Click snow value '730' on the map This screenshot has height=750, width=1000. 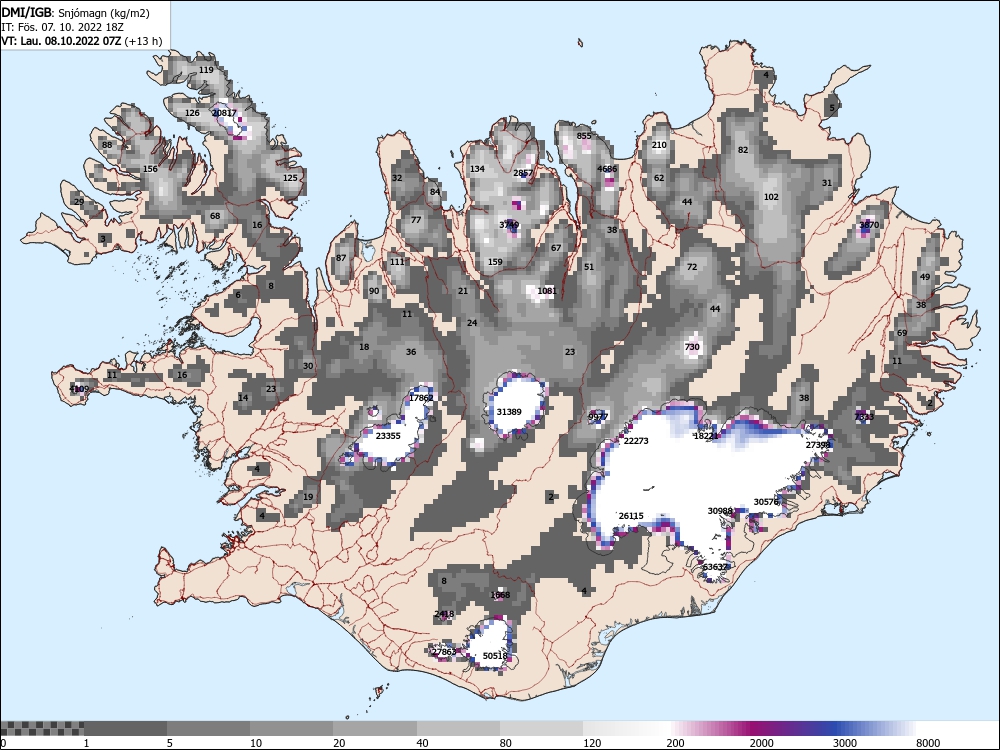tap(692, 347)
